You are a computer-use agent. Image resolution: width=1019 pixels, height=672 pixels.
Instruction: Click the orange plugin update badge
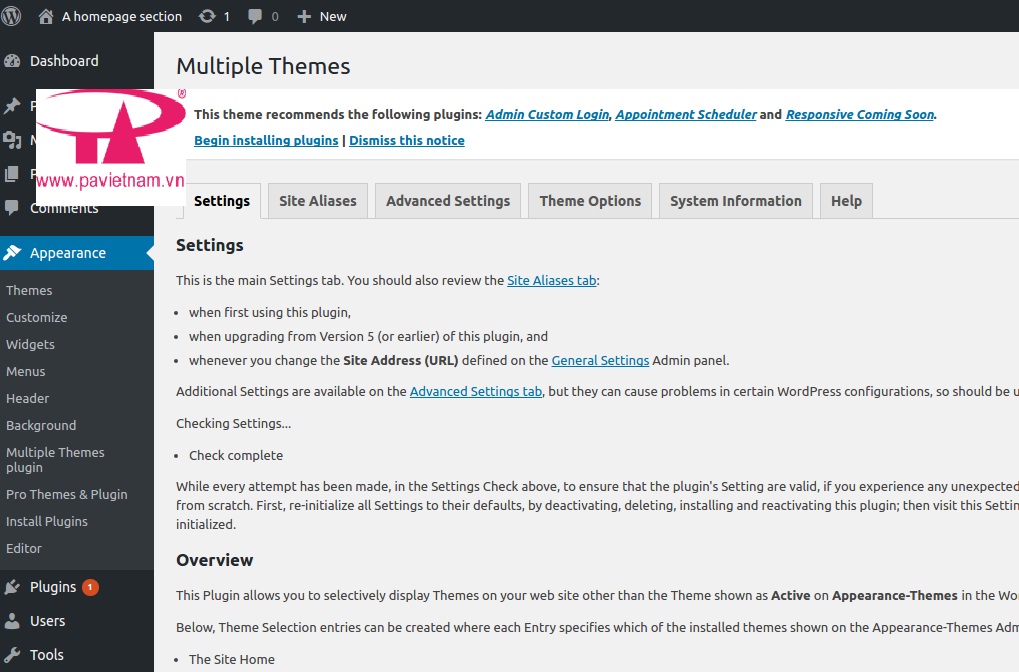[90, 587]
